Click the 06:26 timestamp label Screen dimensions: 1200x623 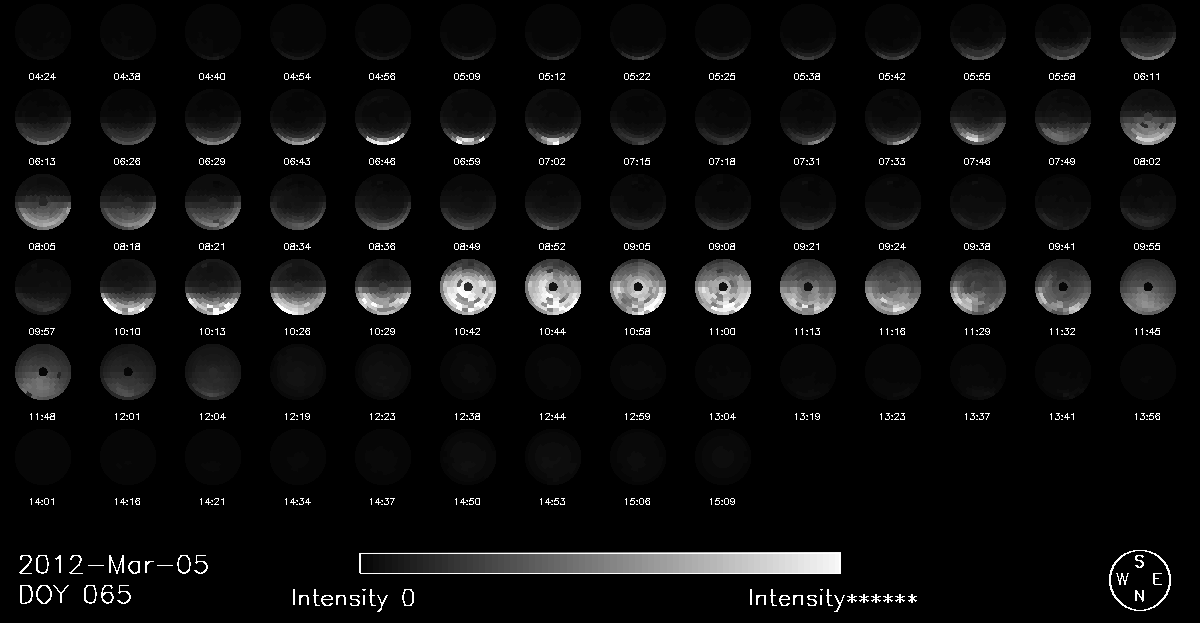point(128,161)
